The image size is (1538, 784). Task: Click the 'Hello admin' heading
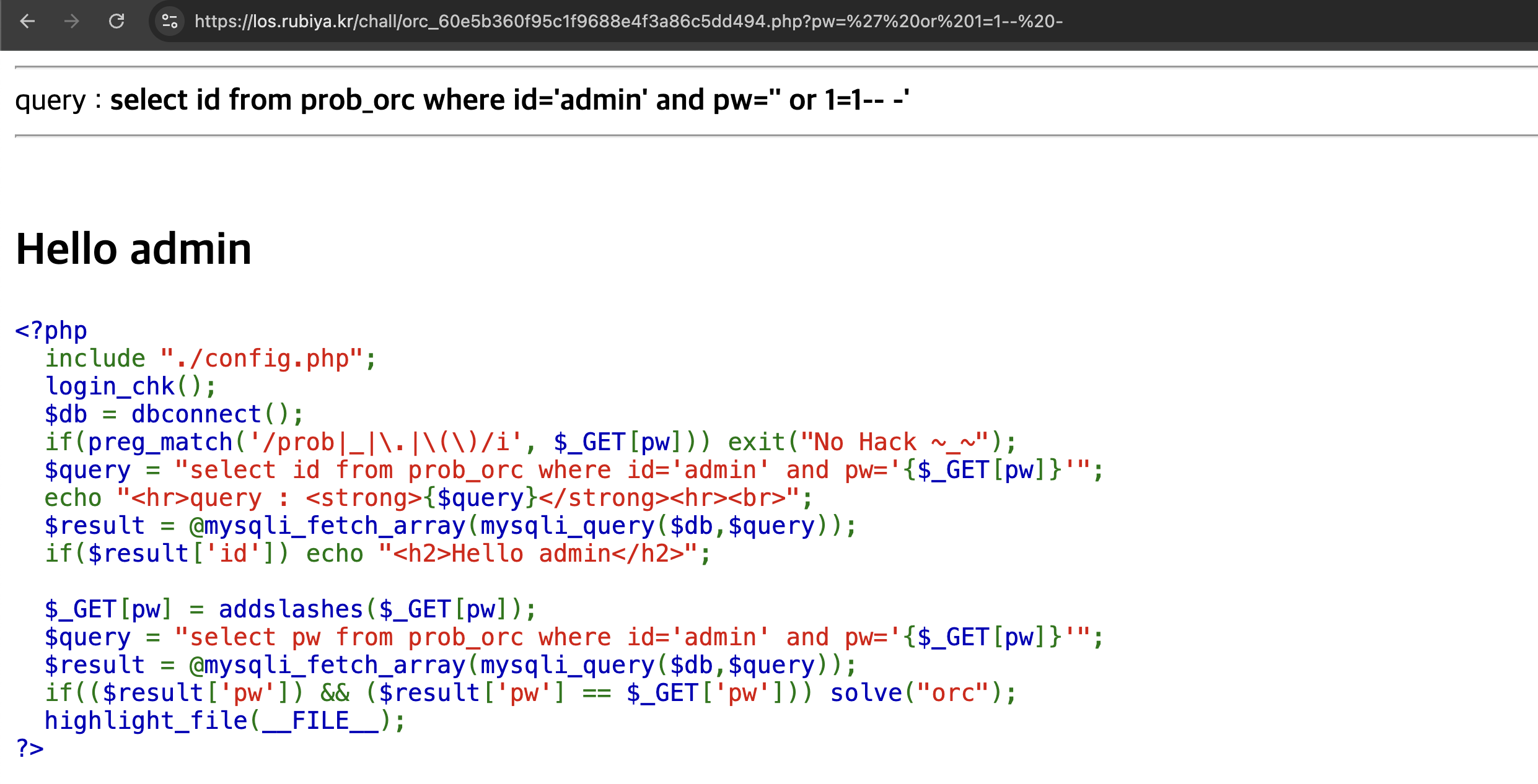pos(134,249)
